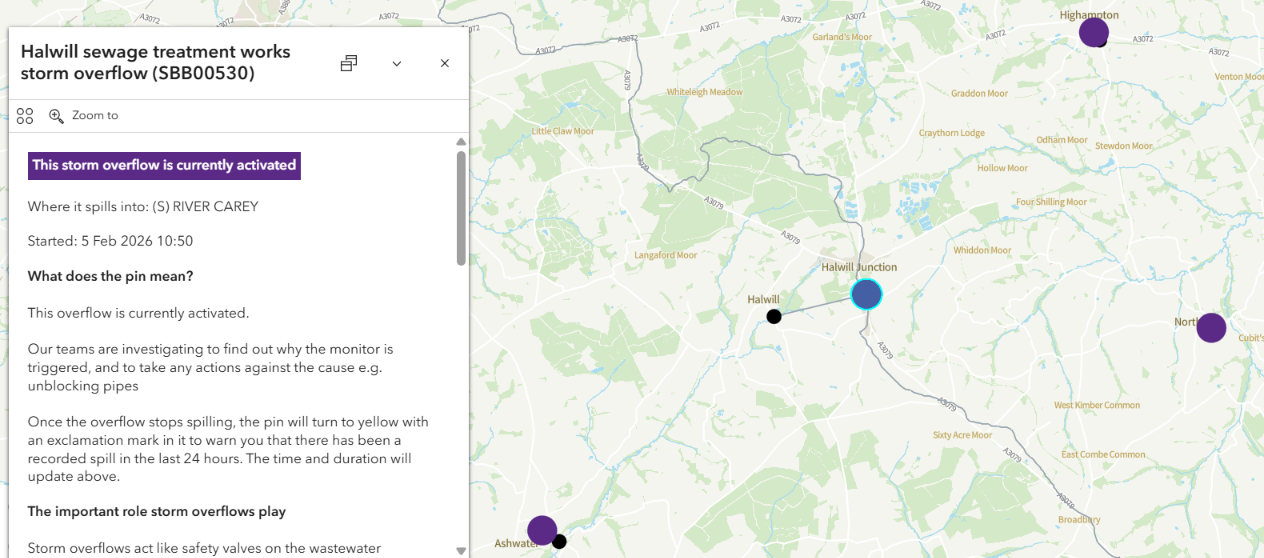Click the black dot beside Ashwater
This screenshot has height=558, width=1264.
tap(560, 542)
